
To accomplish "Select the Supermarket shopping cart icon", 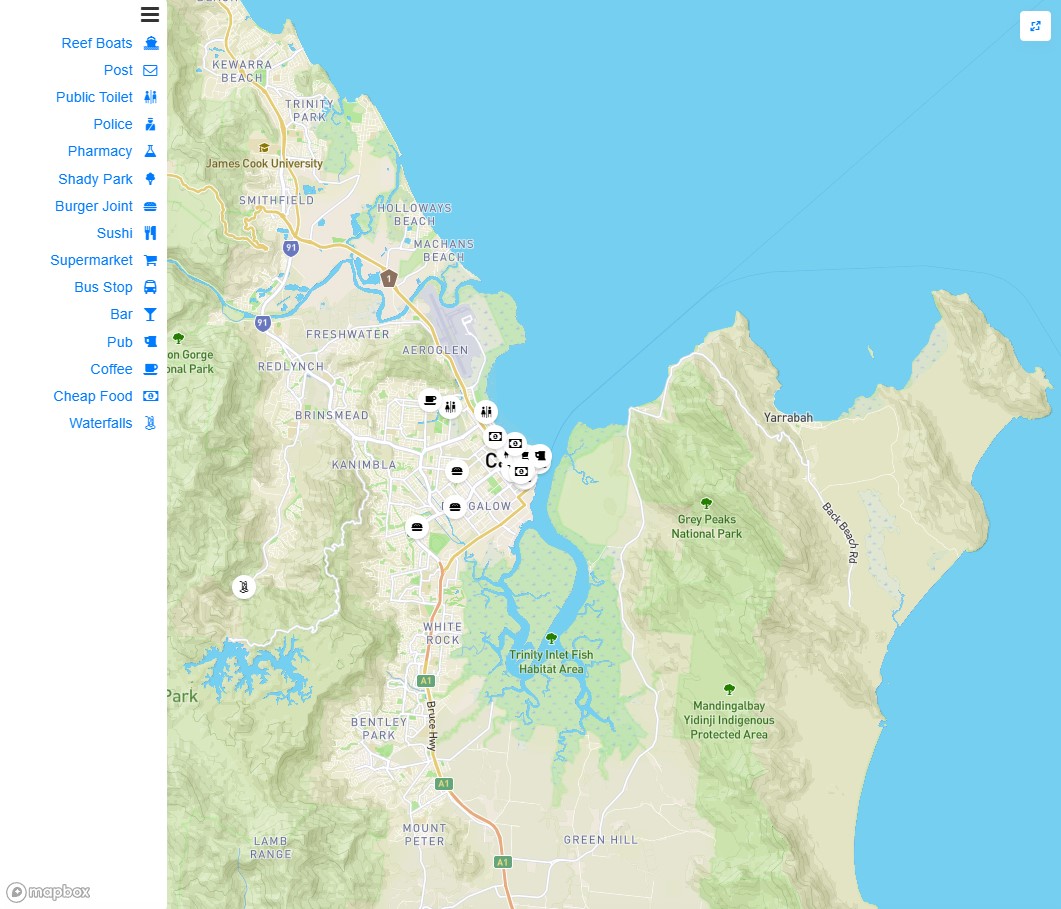I will [x=151, y=260].
